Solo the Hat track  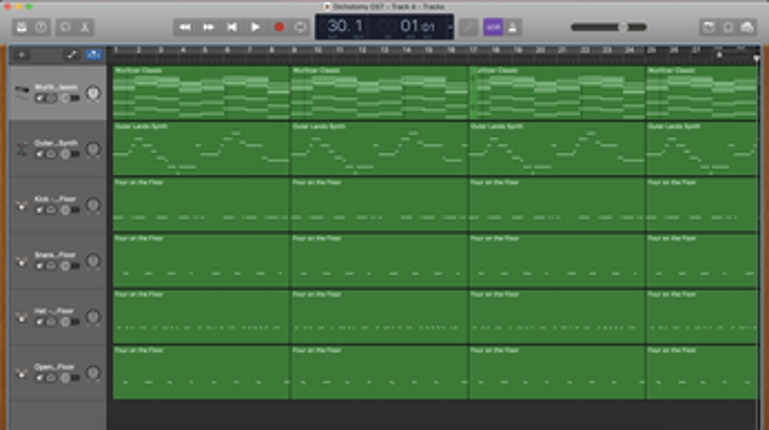51,322
